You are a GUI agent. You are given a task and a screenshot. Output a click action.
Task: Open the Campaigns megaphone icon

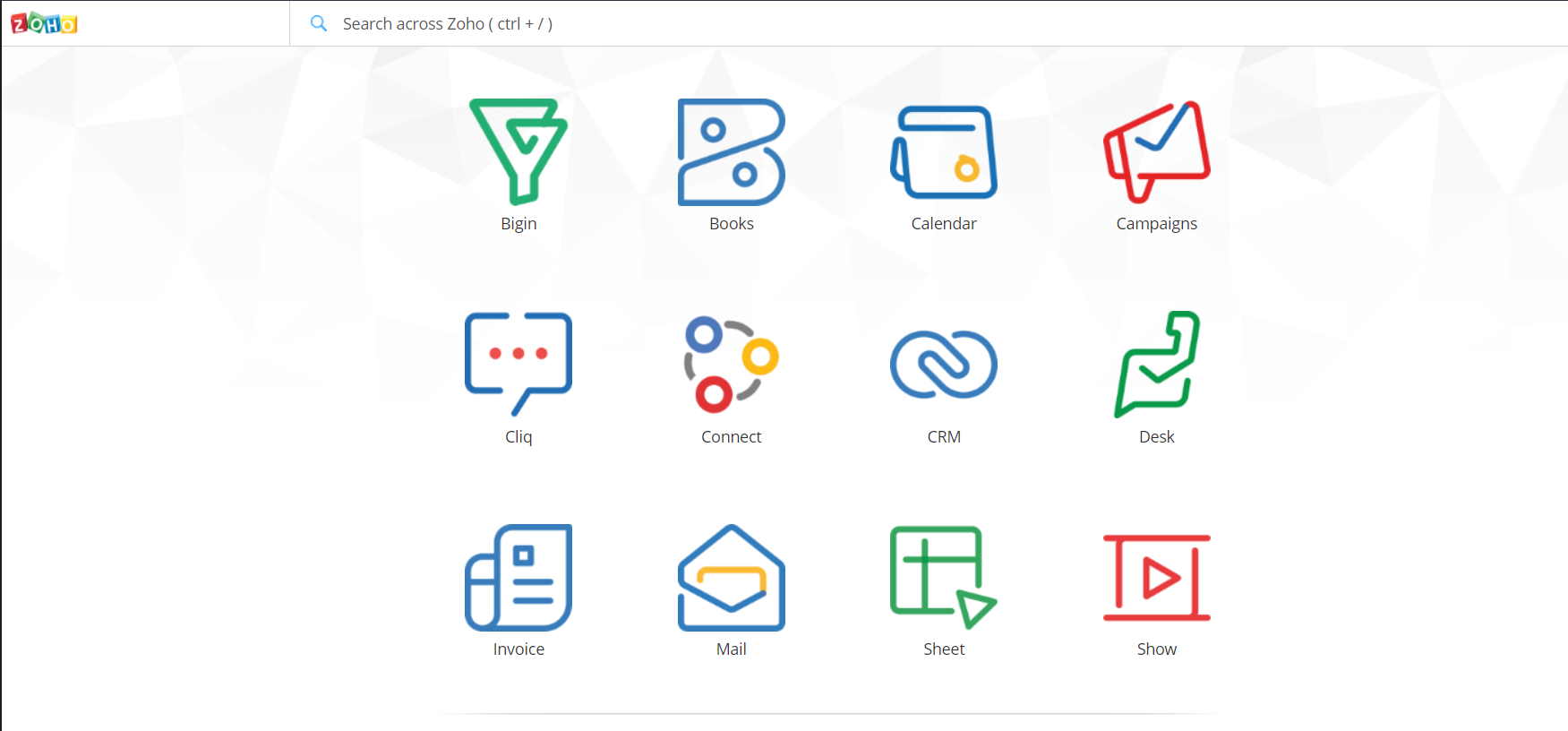tap(1157, 151)
